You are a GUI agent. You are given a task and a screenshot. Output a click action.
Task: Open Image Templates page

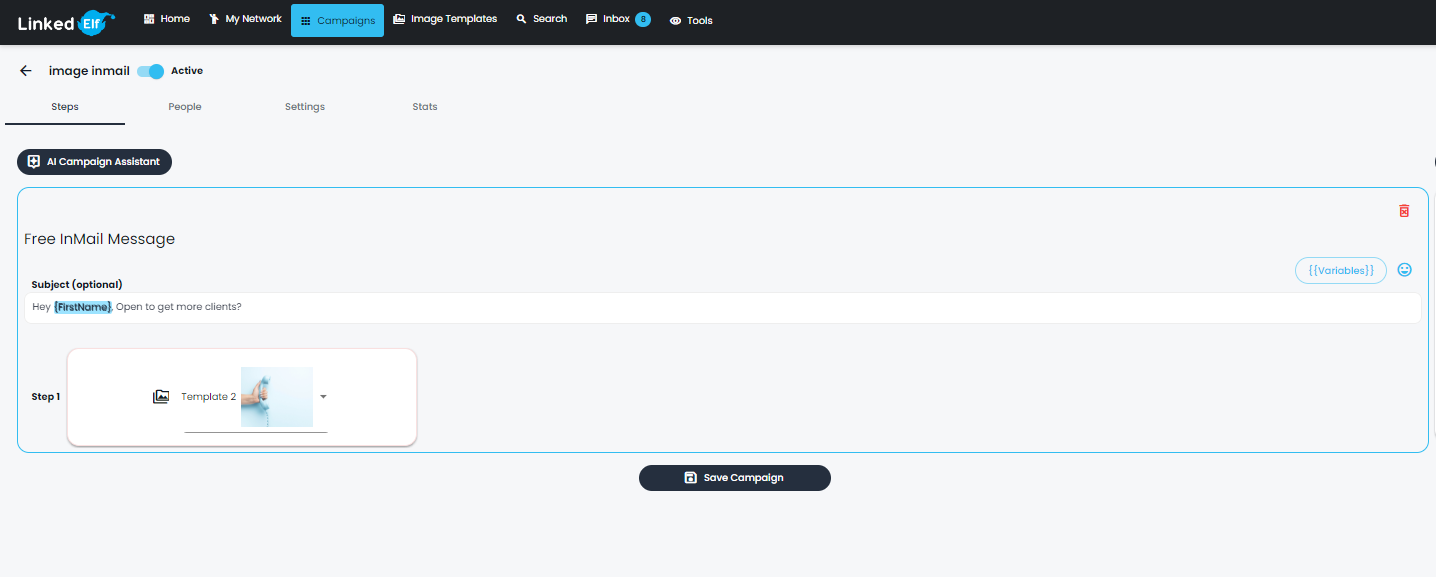tap(445, 19)
